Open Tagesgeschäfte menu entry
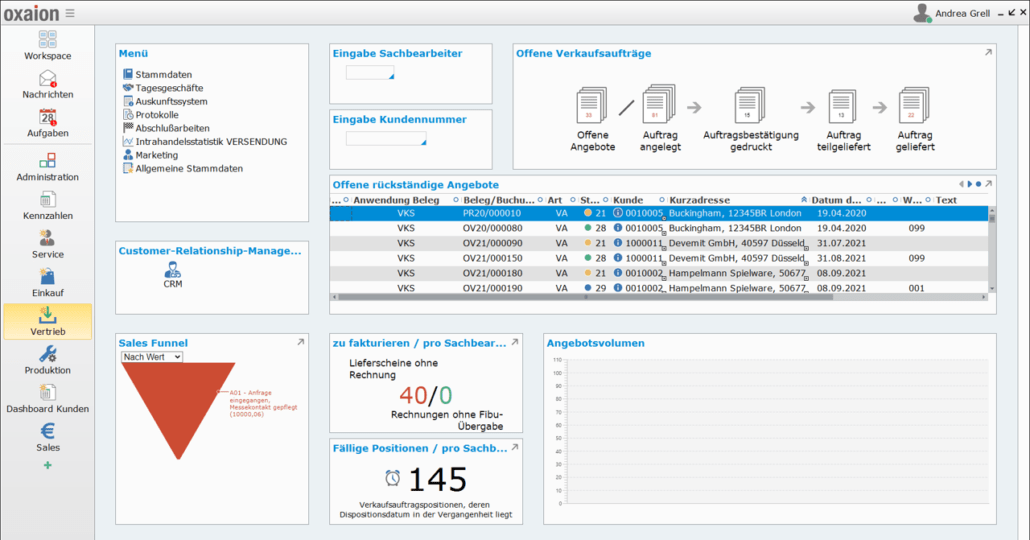The image size is (1030, 540). pyautogui.click(x=169, y=88)
